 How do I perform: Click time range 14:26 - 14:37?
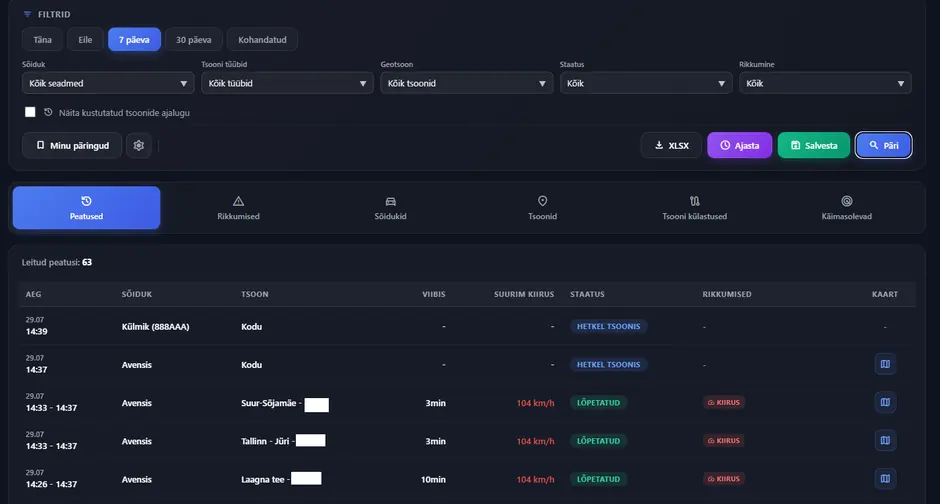[x=51, y=484]
